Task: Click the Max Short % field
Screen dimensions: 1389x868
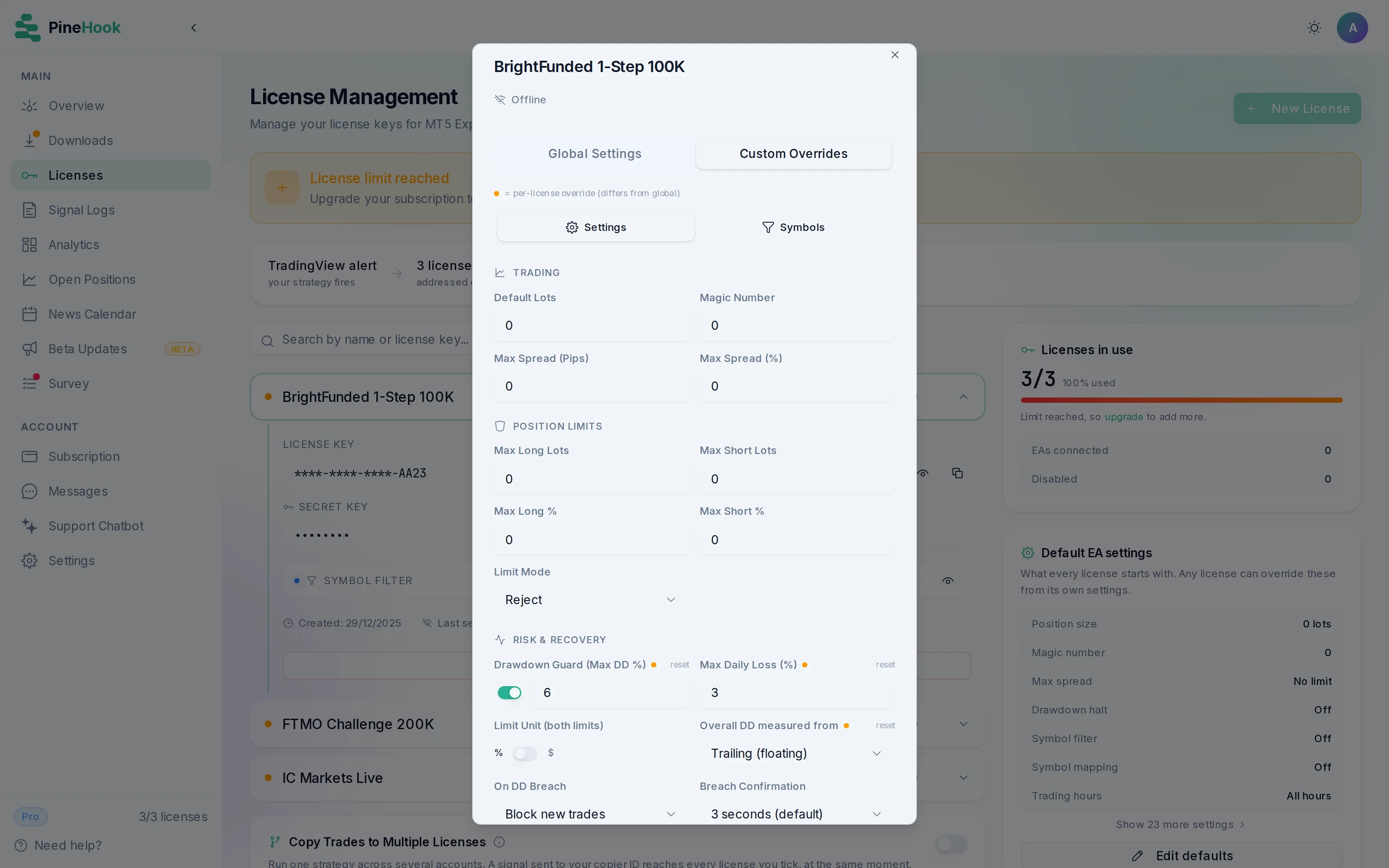Action: 797,539
